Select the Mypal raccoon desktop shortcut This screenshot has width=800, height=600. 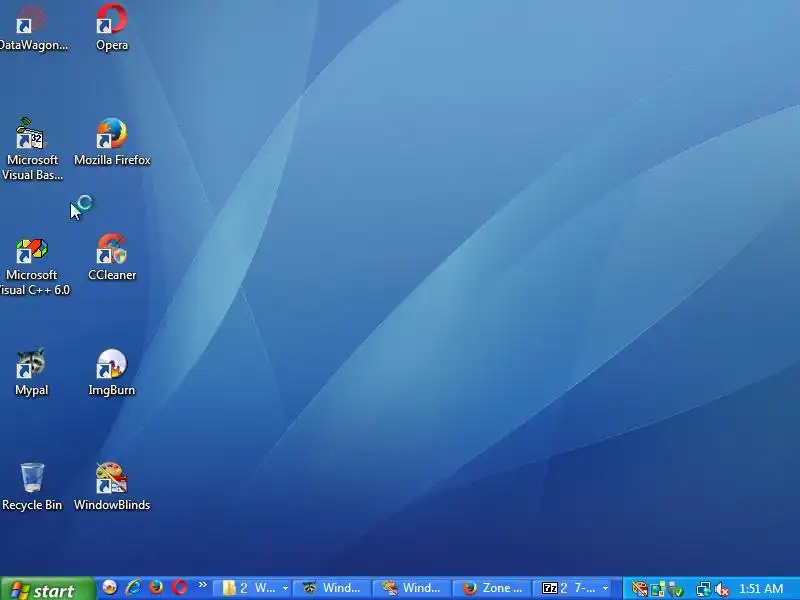pyautogui.click(x=31, y=372)
